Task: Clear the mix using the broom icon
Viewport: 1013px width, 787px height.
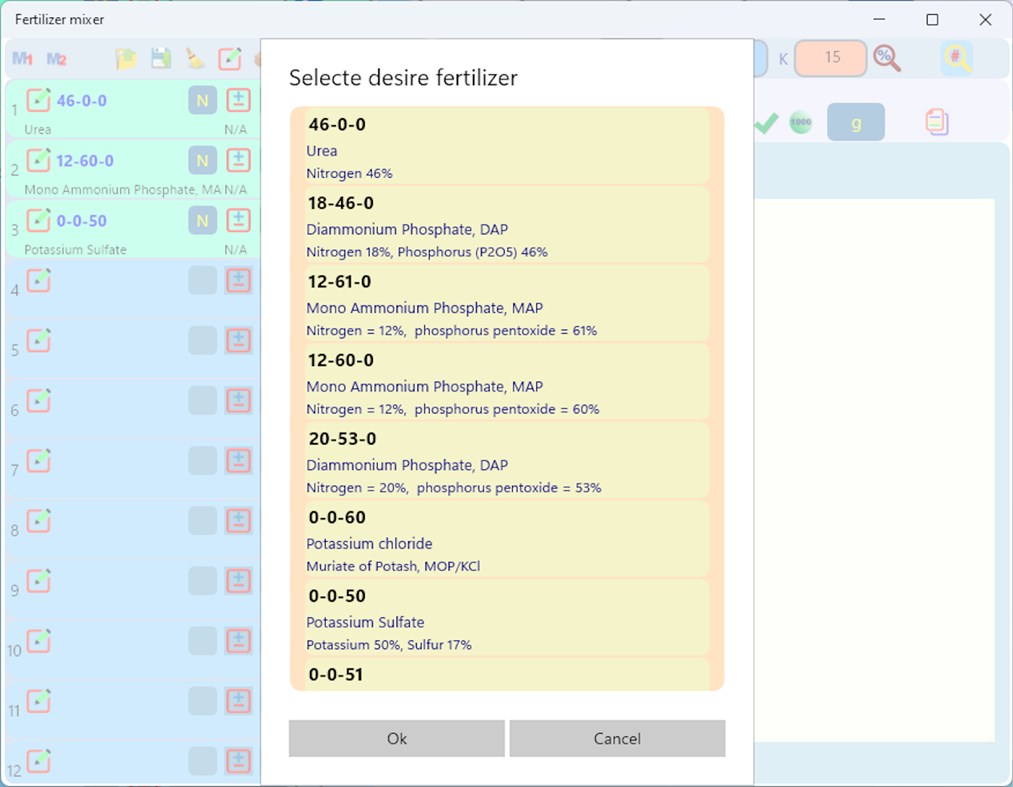Action: (196, 59)
